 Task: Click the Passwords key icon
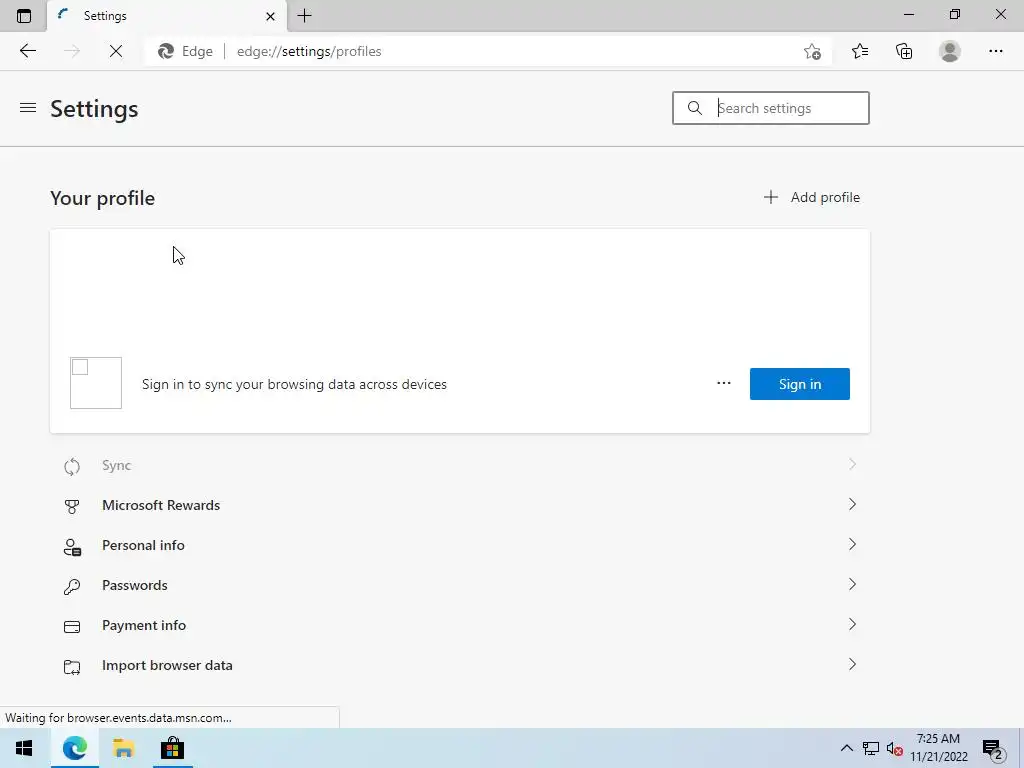pyautogui.click(x=72, y=586)
